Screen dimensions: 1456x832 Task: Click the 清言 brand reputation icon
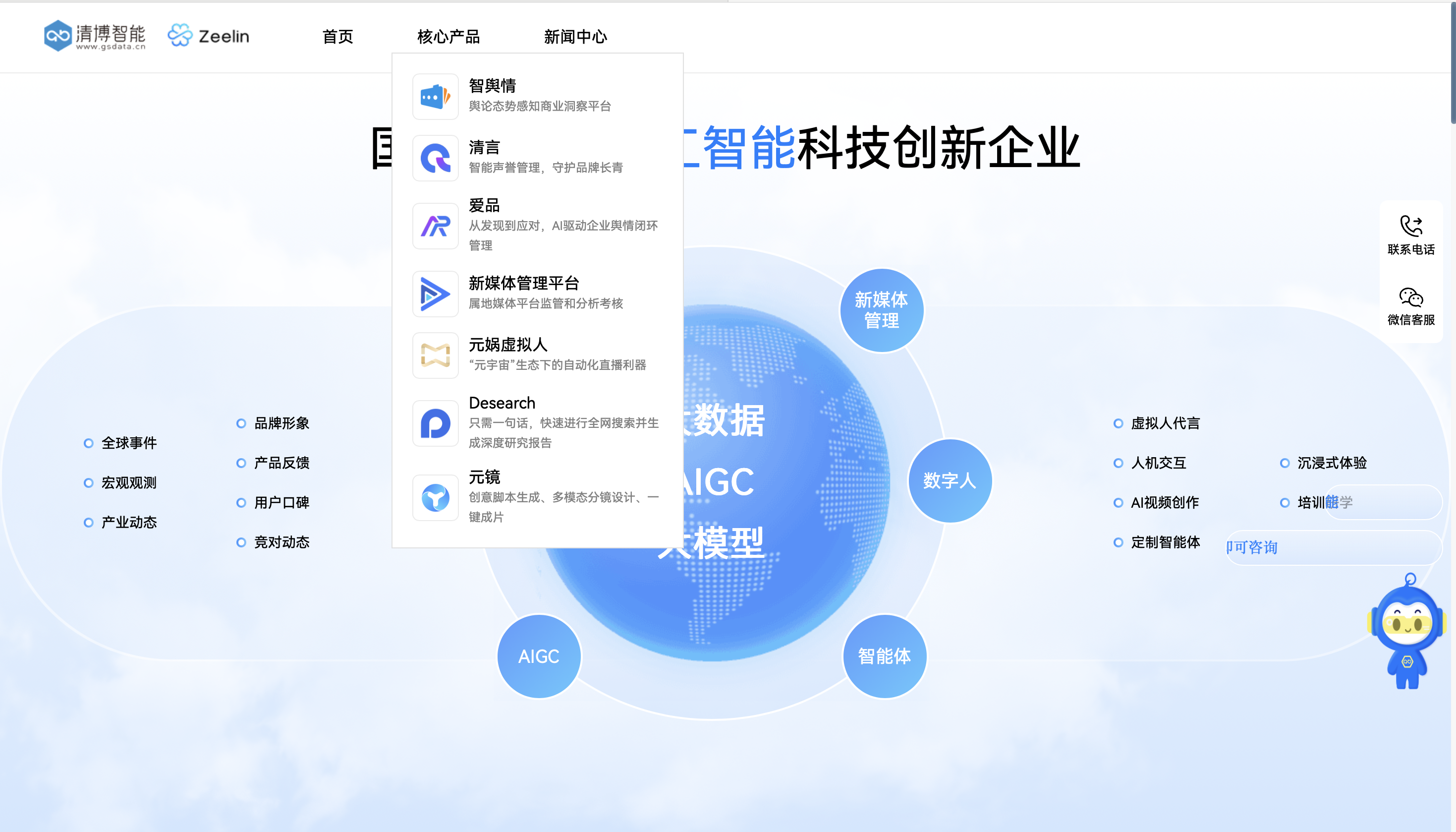pyautogui.click(x=435, y=158)
